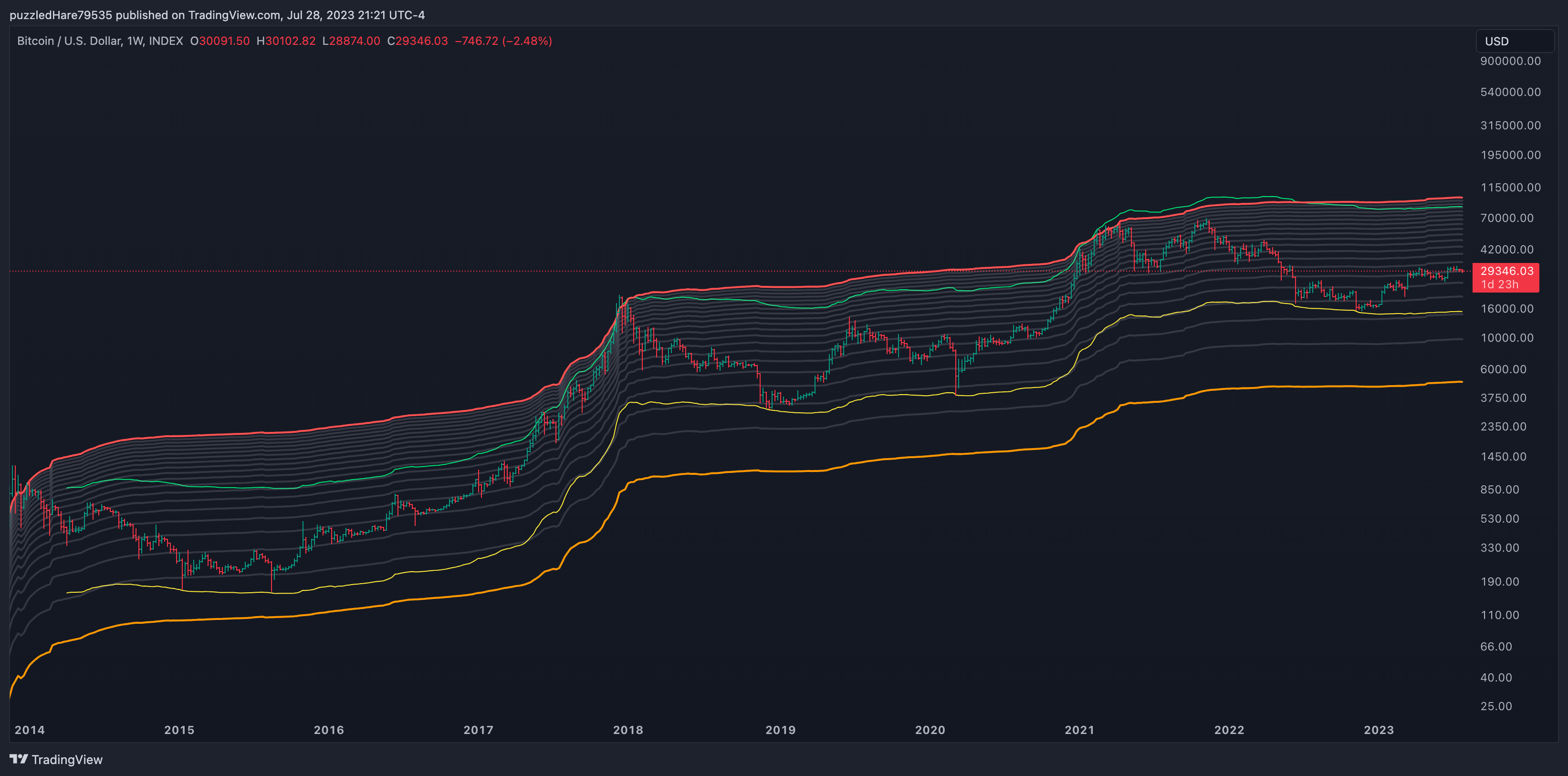Click the change value −746.72 (−2.48%)
The image size is (1568, 776).
tap(503, 41)
